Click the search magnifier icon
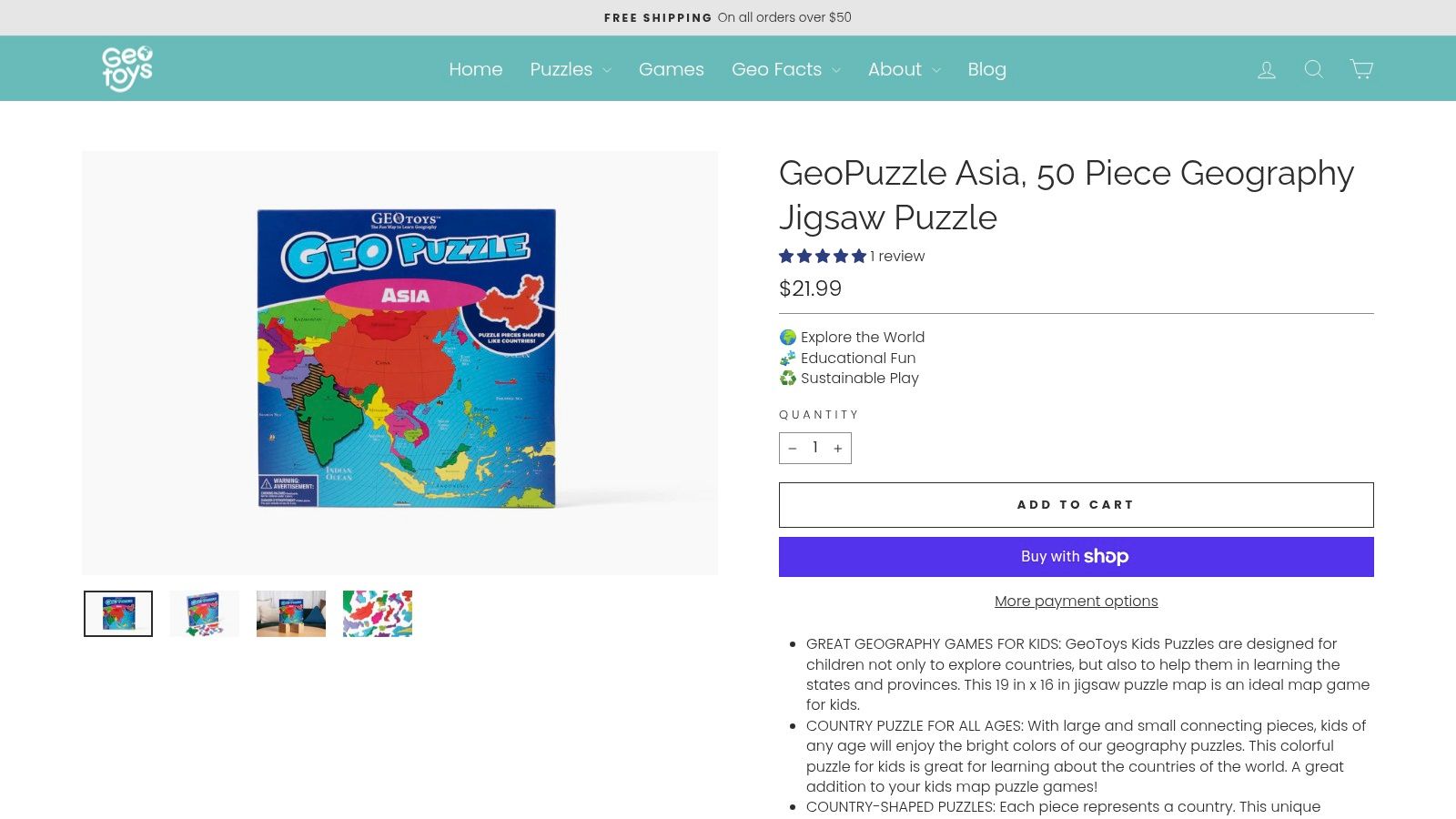Screen dimensions: 1456x819 1313,68
